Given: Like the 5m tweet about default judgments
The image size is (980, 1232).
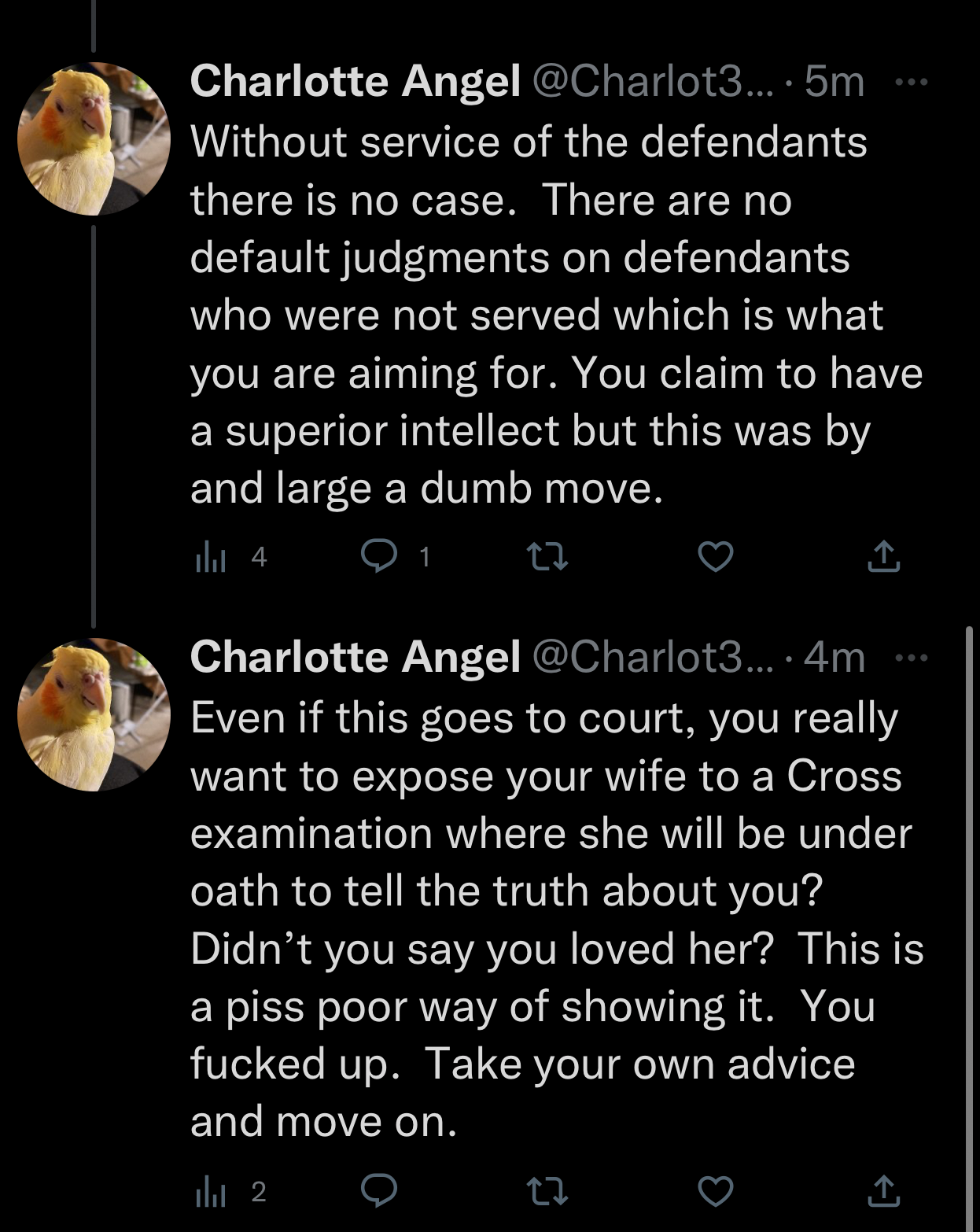Looking at the screenshot, I should [716, 557].
